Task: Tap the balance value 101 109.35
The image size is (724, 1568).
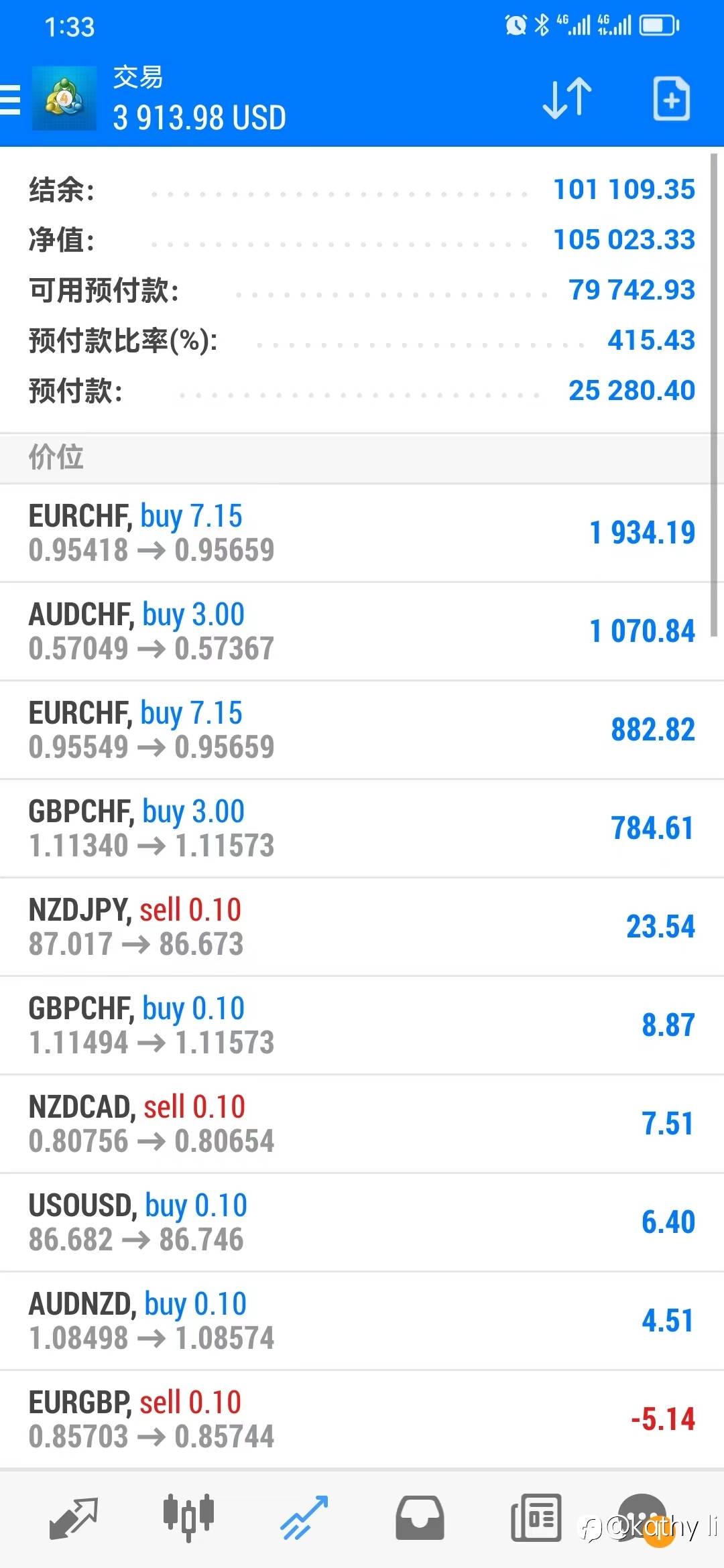Action: (623, 190)
